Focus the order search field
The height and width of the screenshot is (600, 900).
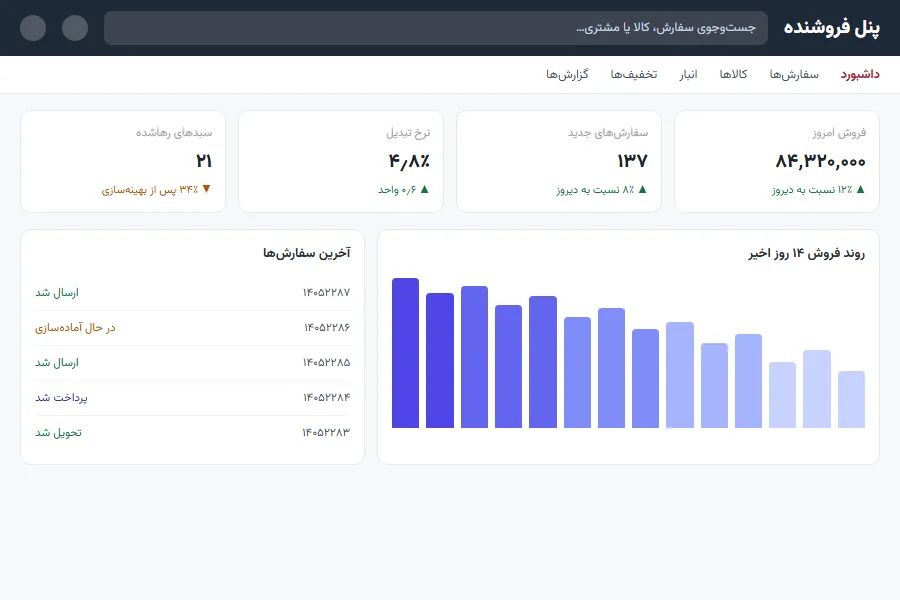[436, 28]
